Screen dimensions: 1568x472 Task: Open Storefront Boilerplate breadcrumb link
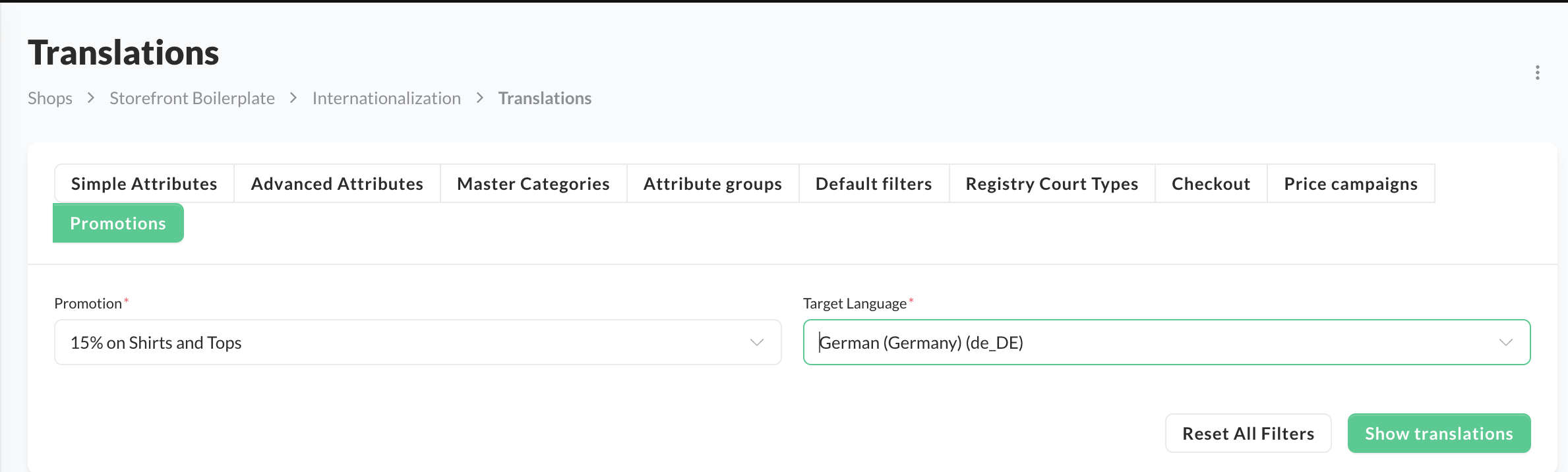click(x=192, y=98)
